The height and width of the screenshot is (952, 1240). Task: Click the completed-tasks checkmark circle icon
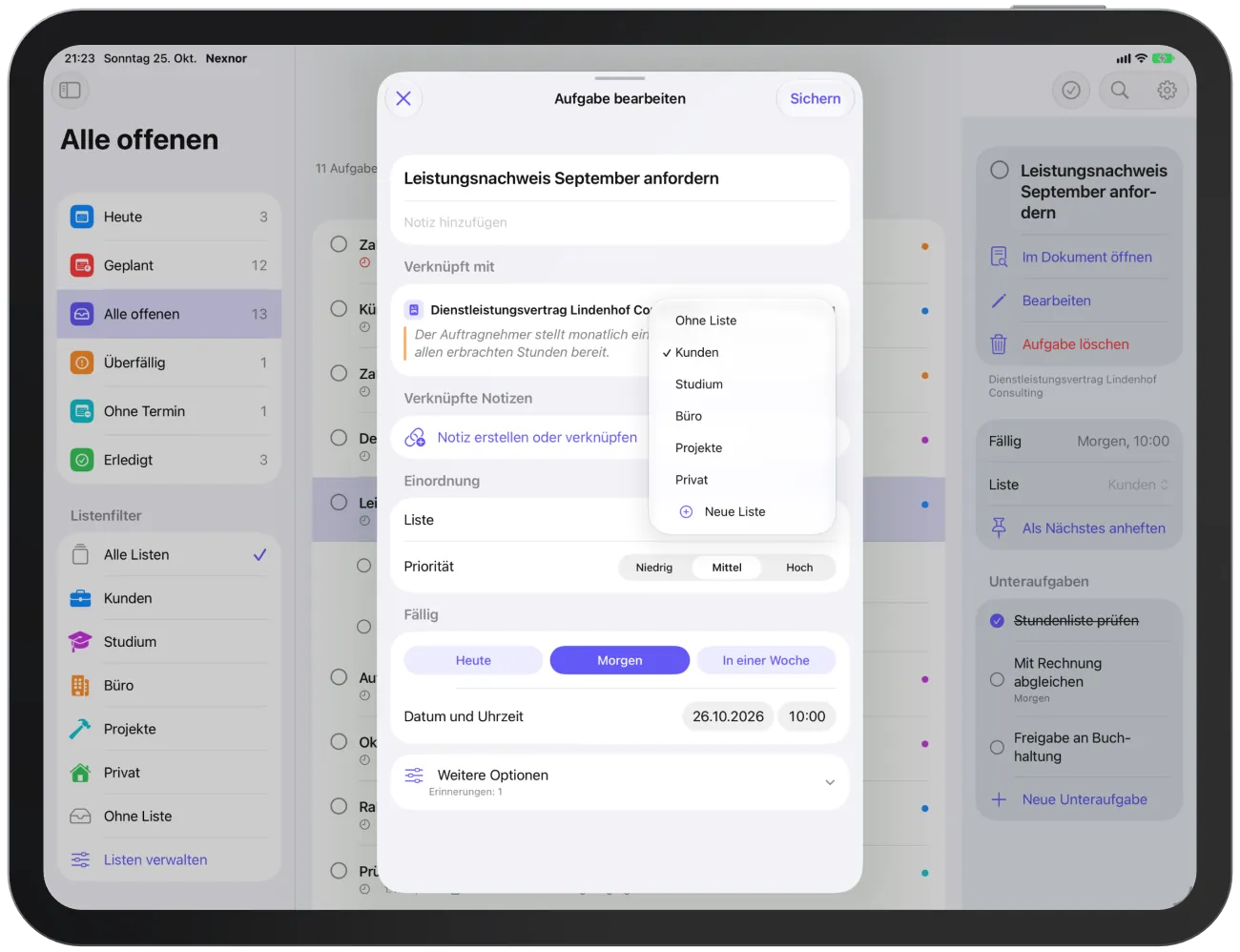pyautogui.click(x=1071, y=90)
